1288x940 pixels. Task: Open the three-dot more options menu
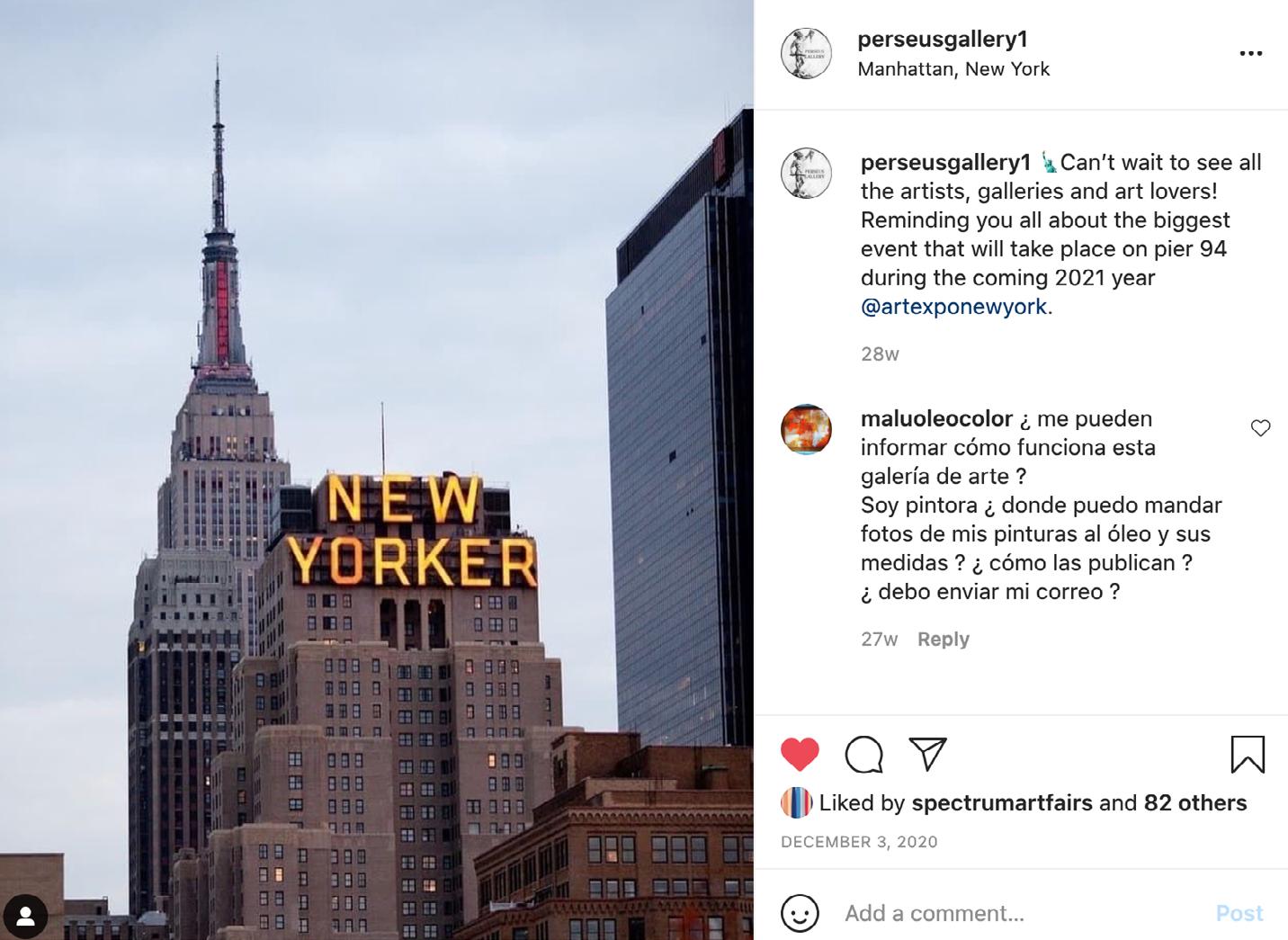pos(1251,53)
